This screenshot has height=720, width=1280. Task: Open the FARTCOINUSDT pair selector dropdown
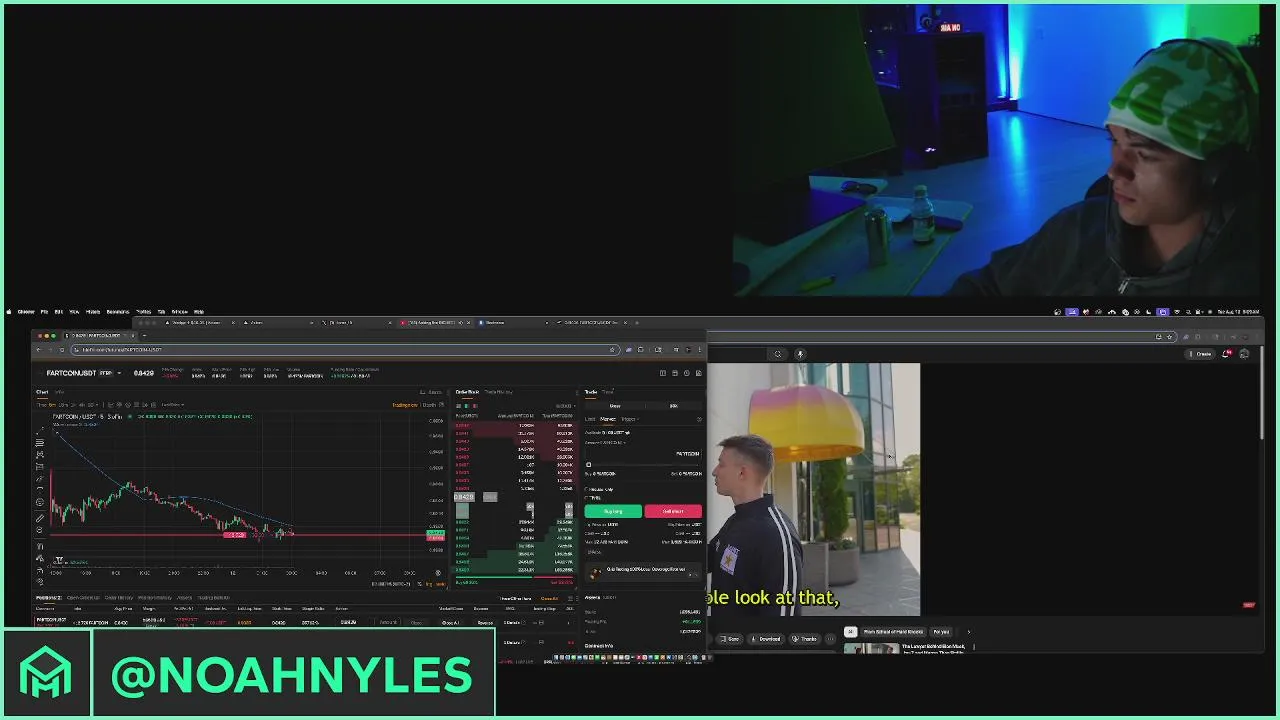tap(119, 373)
